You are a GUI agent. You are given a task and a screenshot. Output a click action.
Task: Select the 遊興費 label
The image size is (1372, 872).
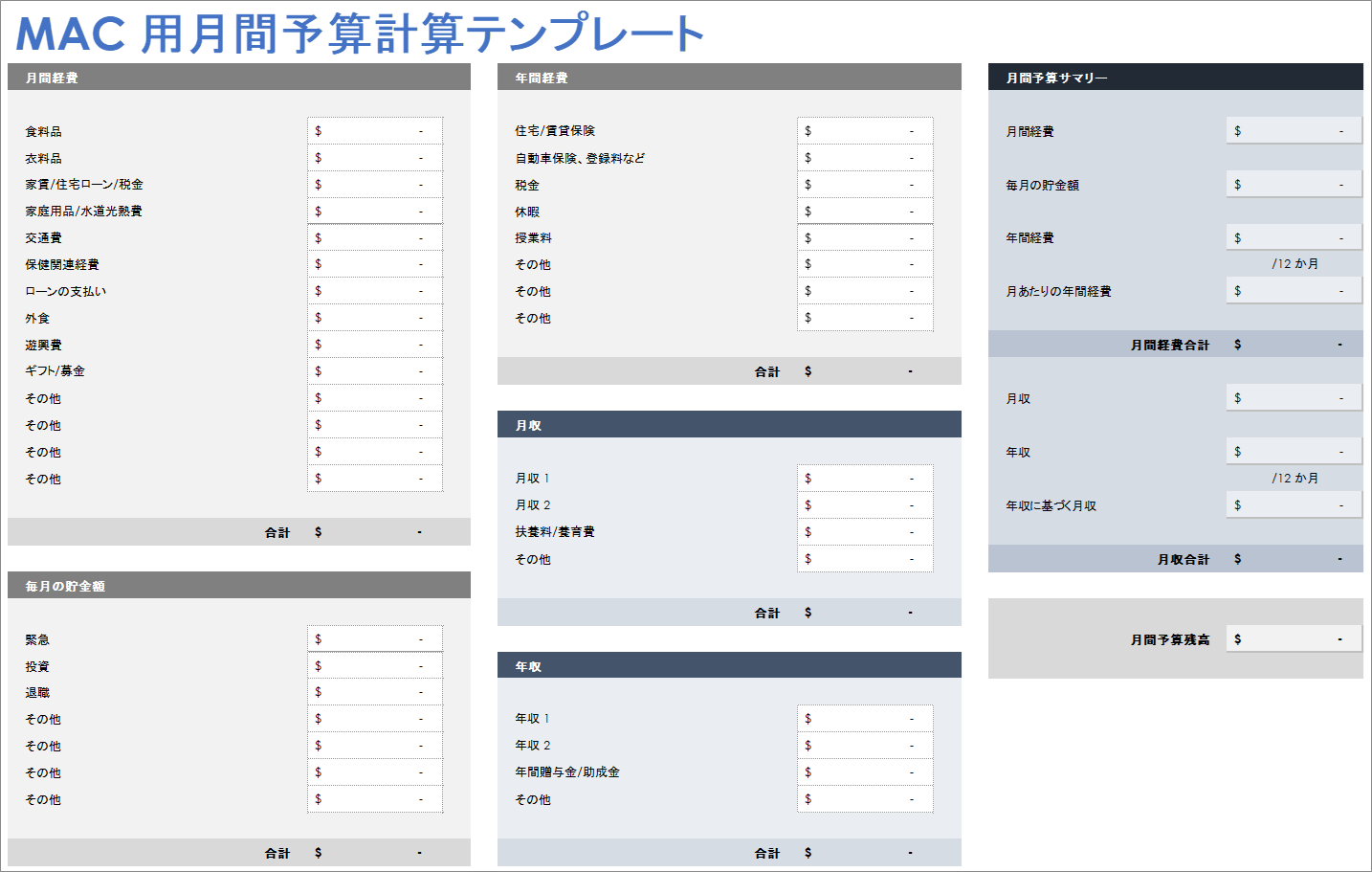click(x=43, y=346)
